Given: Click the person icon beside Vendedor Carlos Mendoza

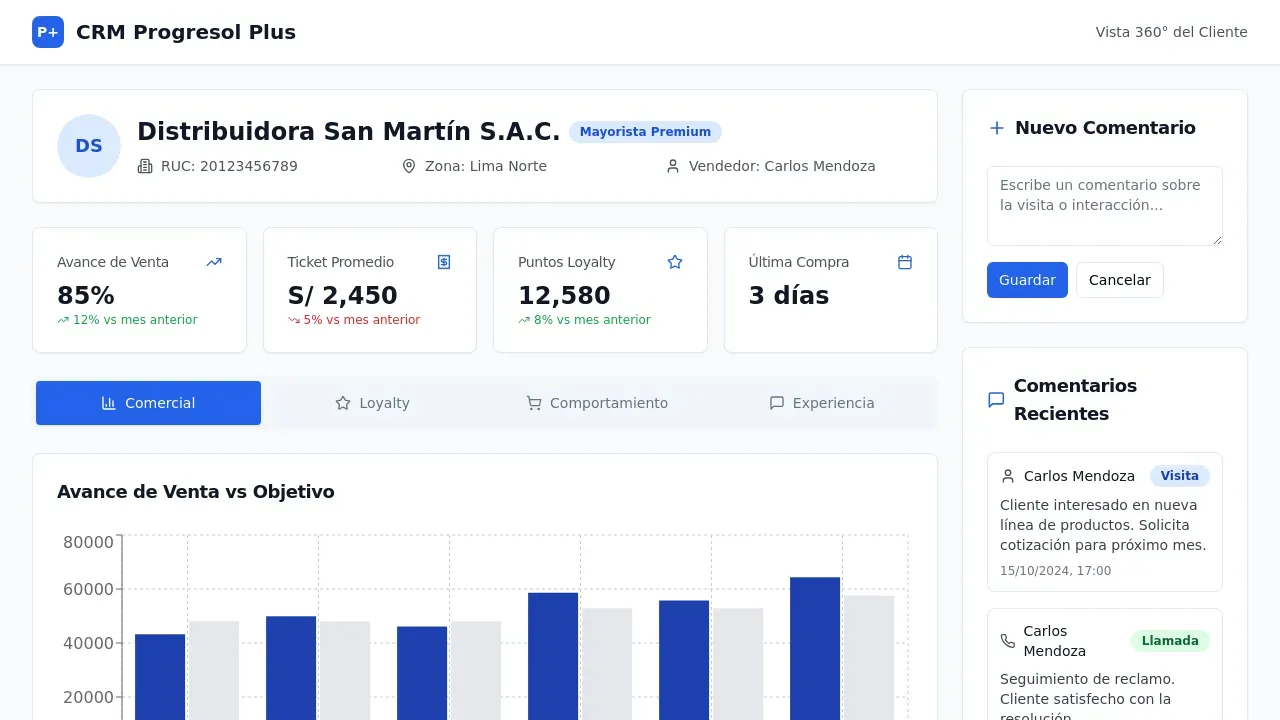Looking at the screenshot, I should coord(671,166).
